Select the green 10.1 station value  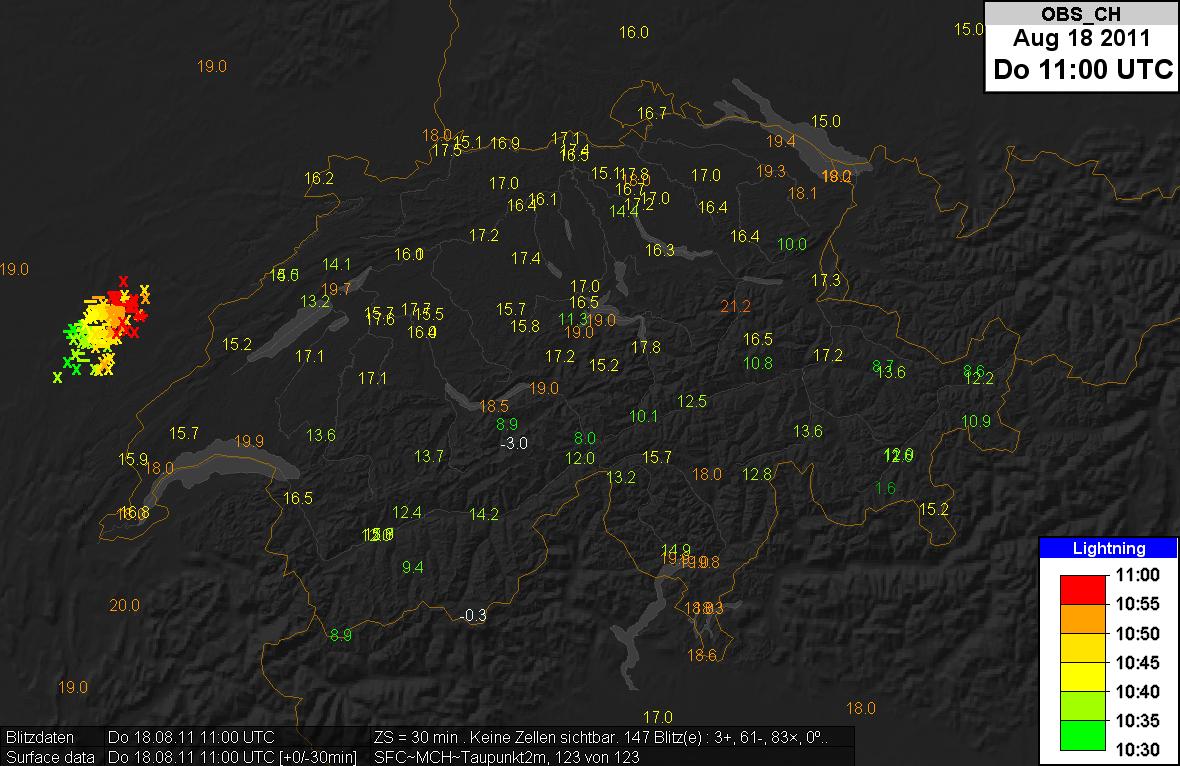(x=643, y=416)
